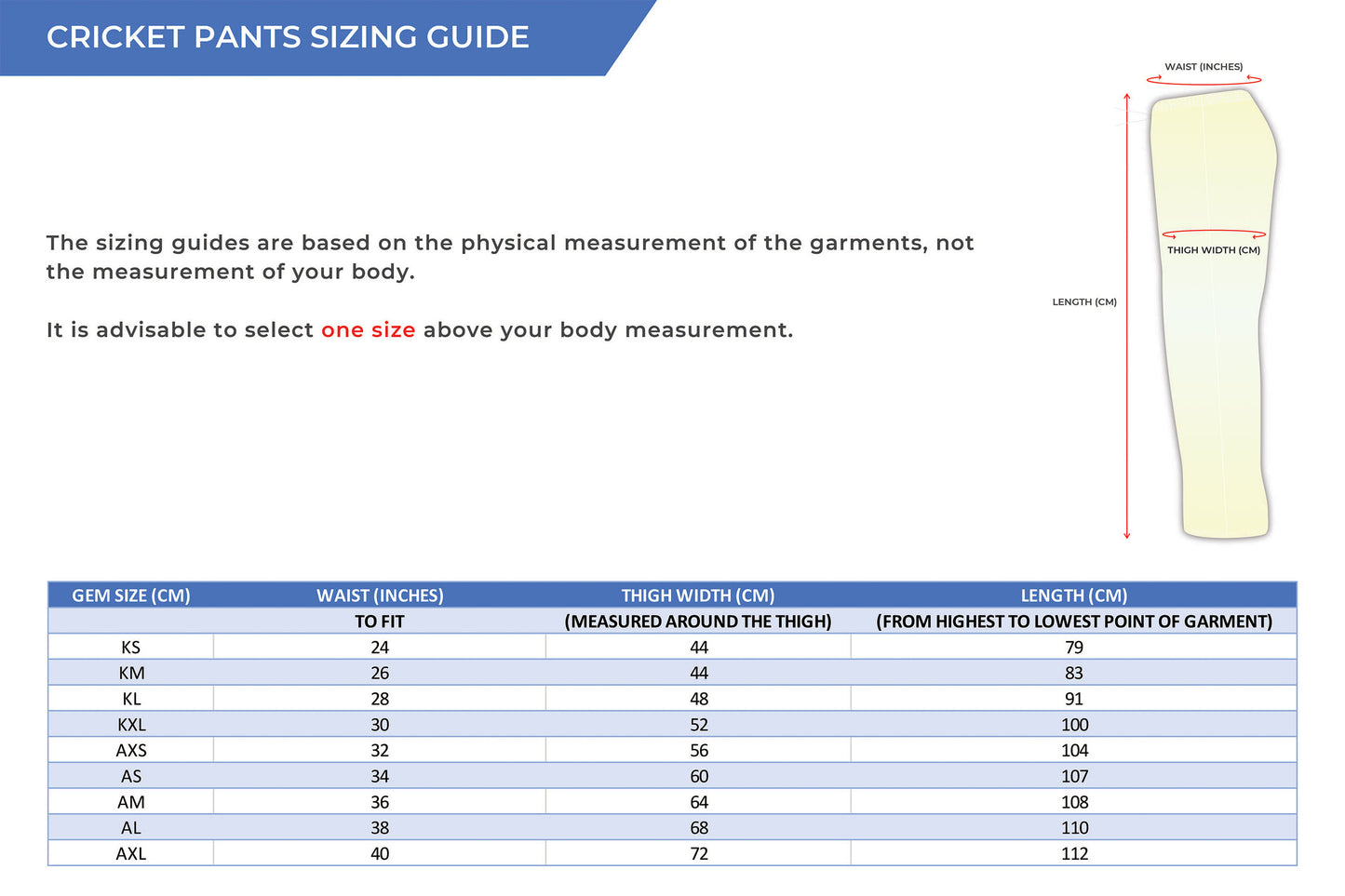Click the WAIST (INCHES) diagram label
The height and width of the screenshot is (896, 1345).
[x=1204, y=67]
